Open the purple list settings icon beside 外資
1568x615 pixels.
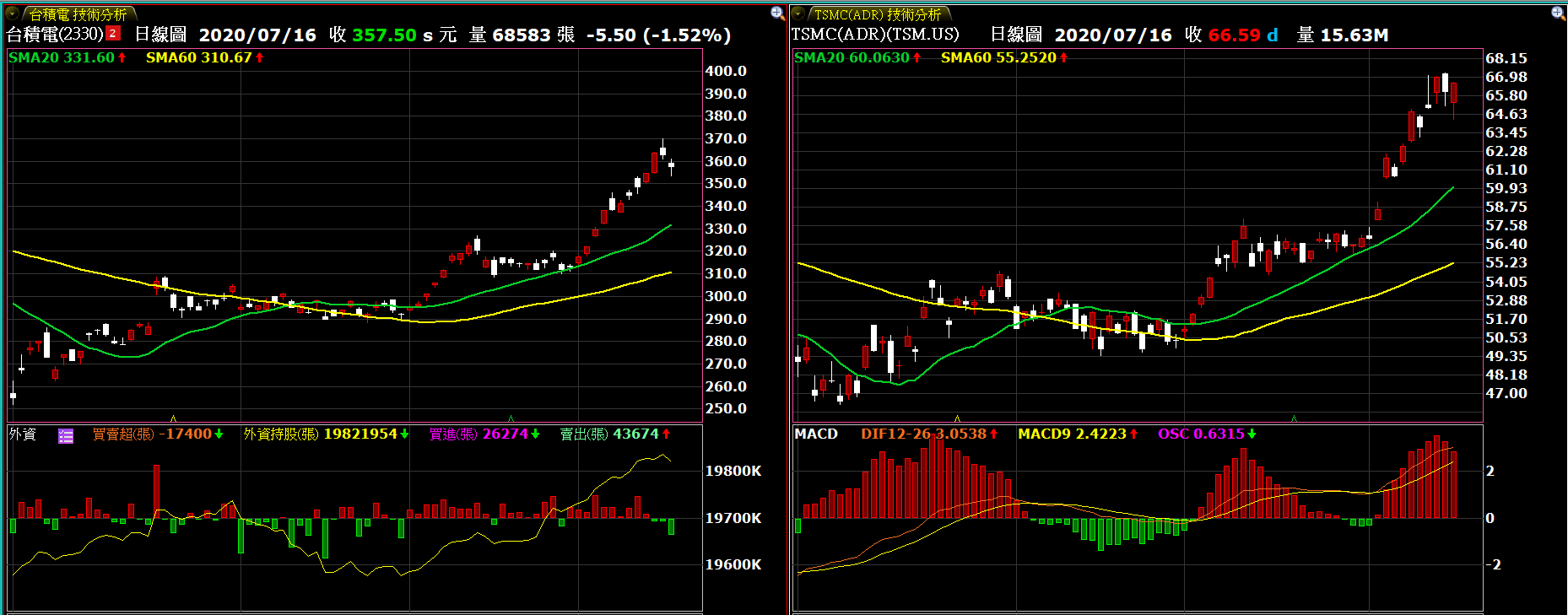[x=66, y=435]
